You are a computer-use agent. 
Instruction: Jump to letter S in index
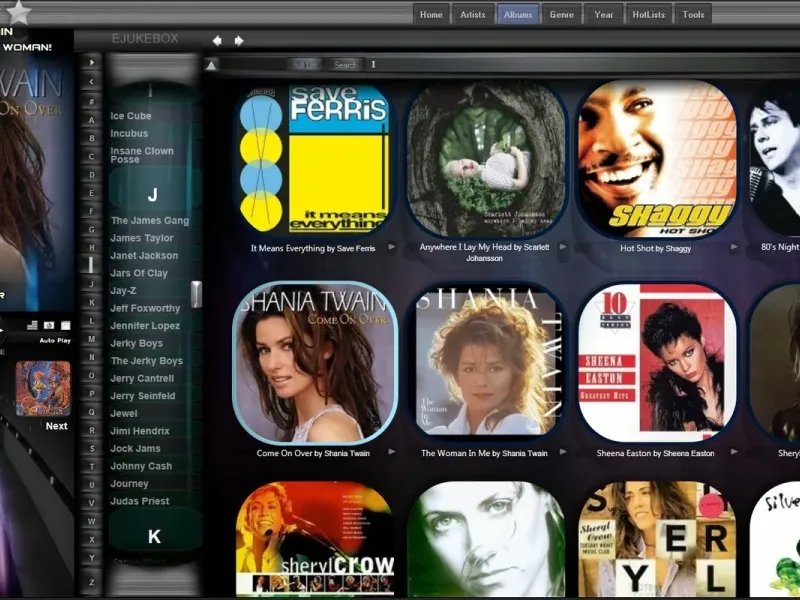92,448
